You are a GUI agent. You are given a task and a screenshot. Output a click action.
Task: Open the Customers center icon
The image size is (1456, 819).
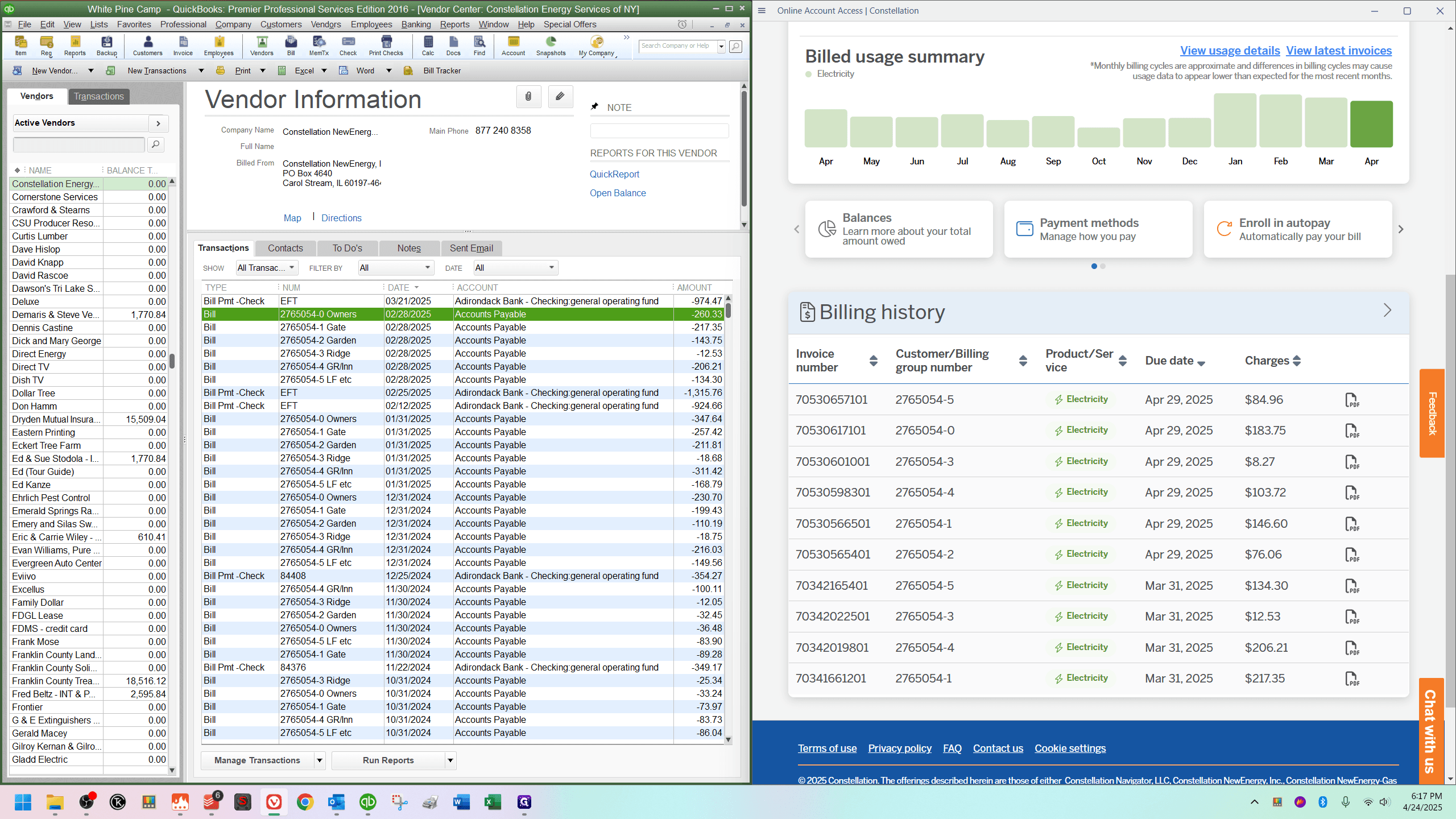click(x=147, y=45)
